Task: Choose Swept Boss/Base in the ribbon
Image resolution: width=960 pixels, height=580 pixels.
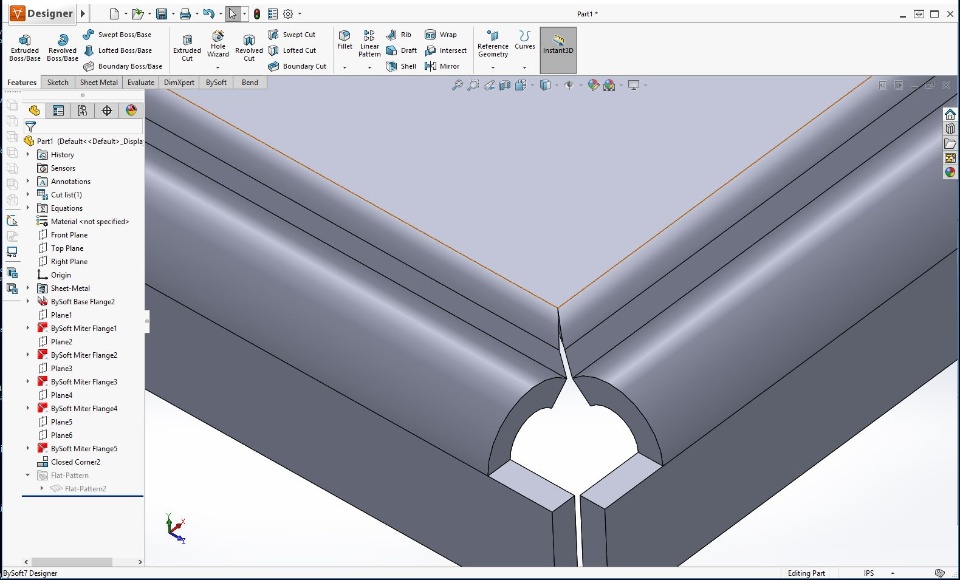Action: (x=118, y=34)
